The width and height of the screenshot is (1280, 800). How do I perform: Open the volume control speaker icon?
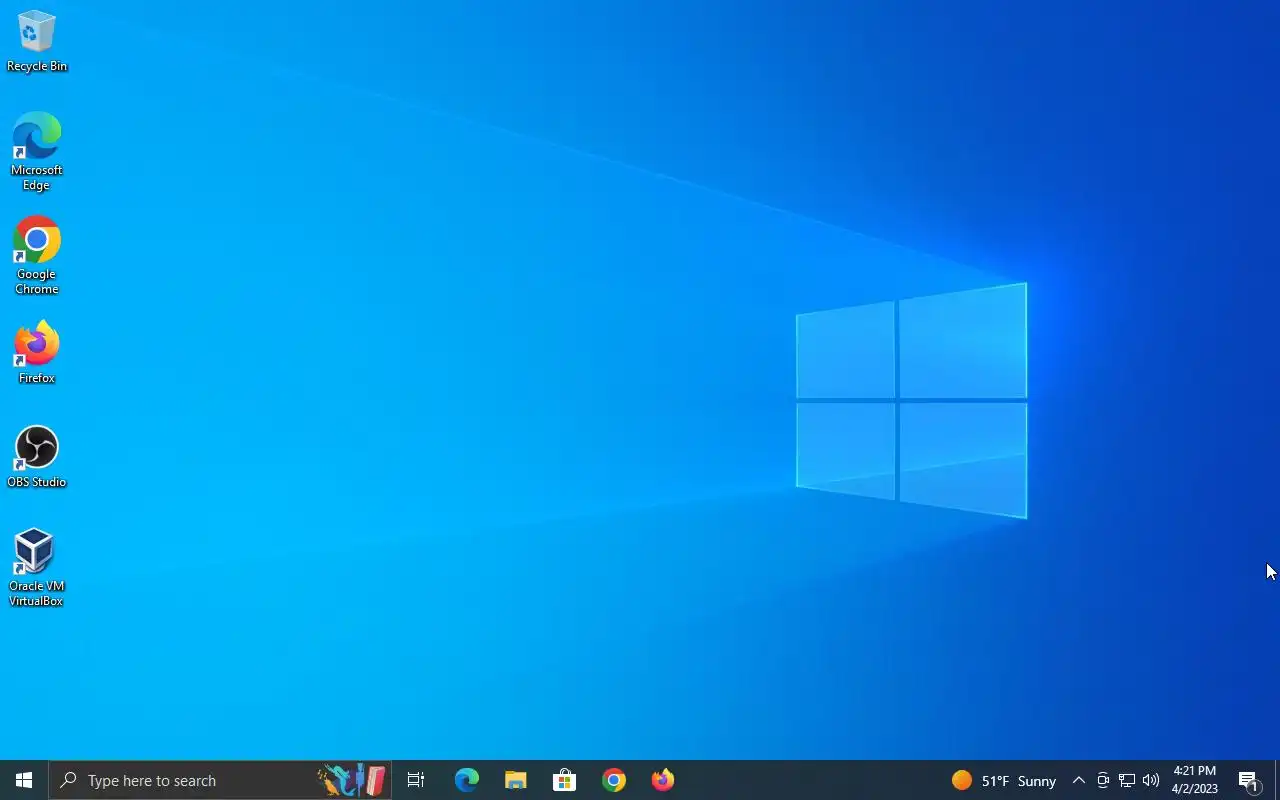(x=1150, y=780)
